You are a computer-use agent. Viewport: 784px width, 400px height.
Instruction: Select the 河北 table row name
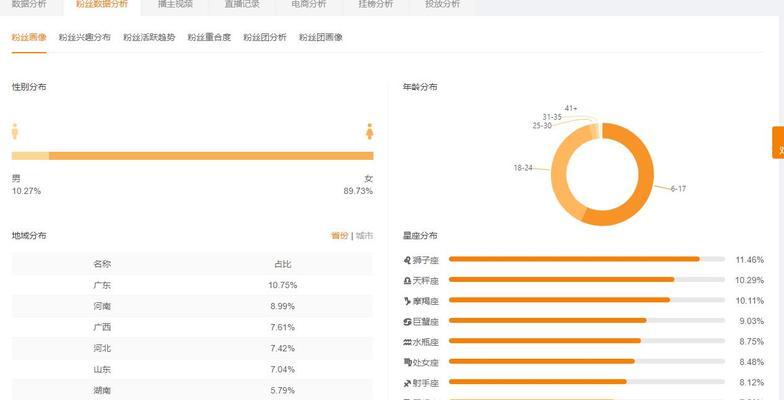coord(102,348)
